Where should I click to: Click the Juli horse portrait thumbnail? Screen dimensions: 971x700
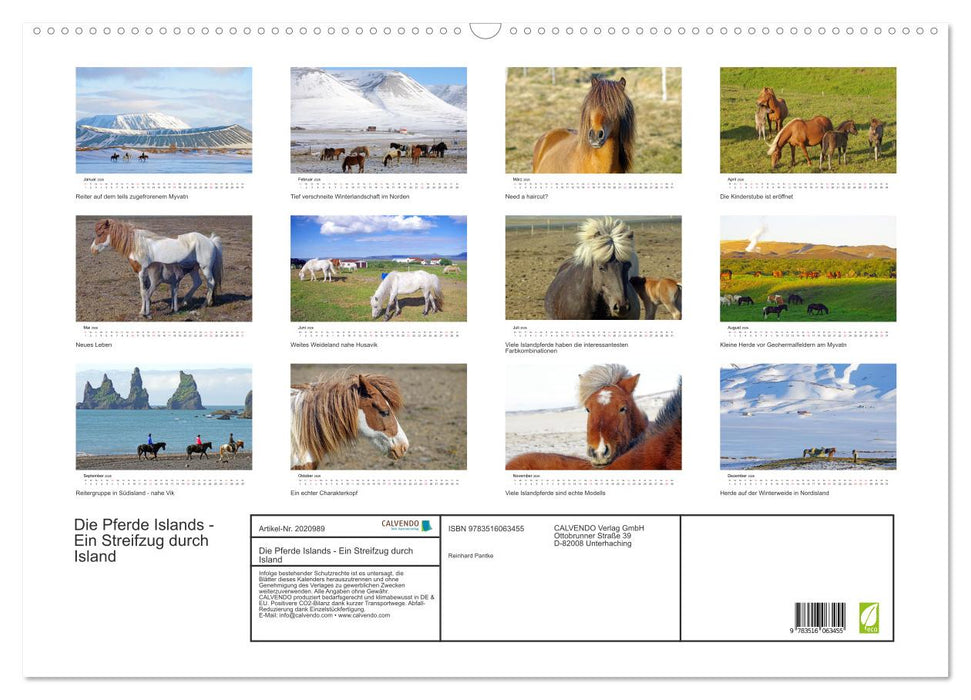592,267
